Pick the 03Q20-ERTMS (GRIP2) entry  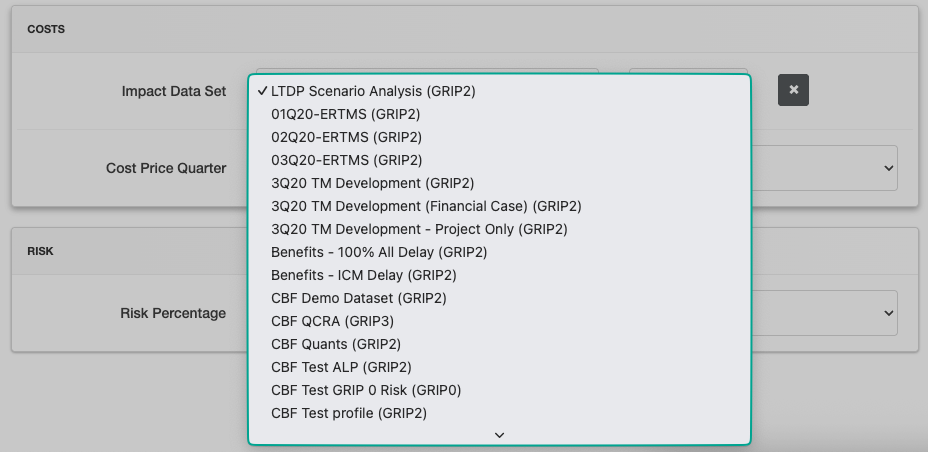click(346, 160)
